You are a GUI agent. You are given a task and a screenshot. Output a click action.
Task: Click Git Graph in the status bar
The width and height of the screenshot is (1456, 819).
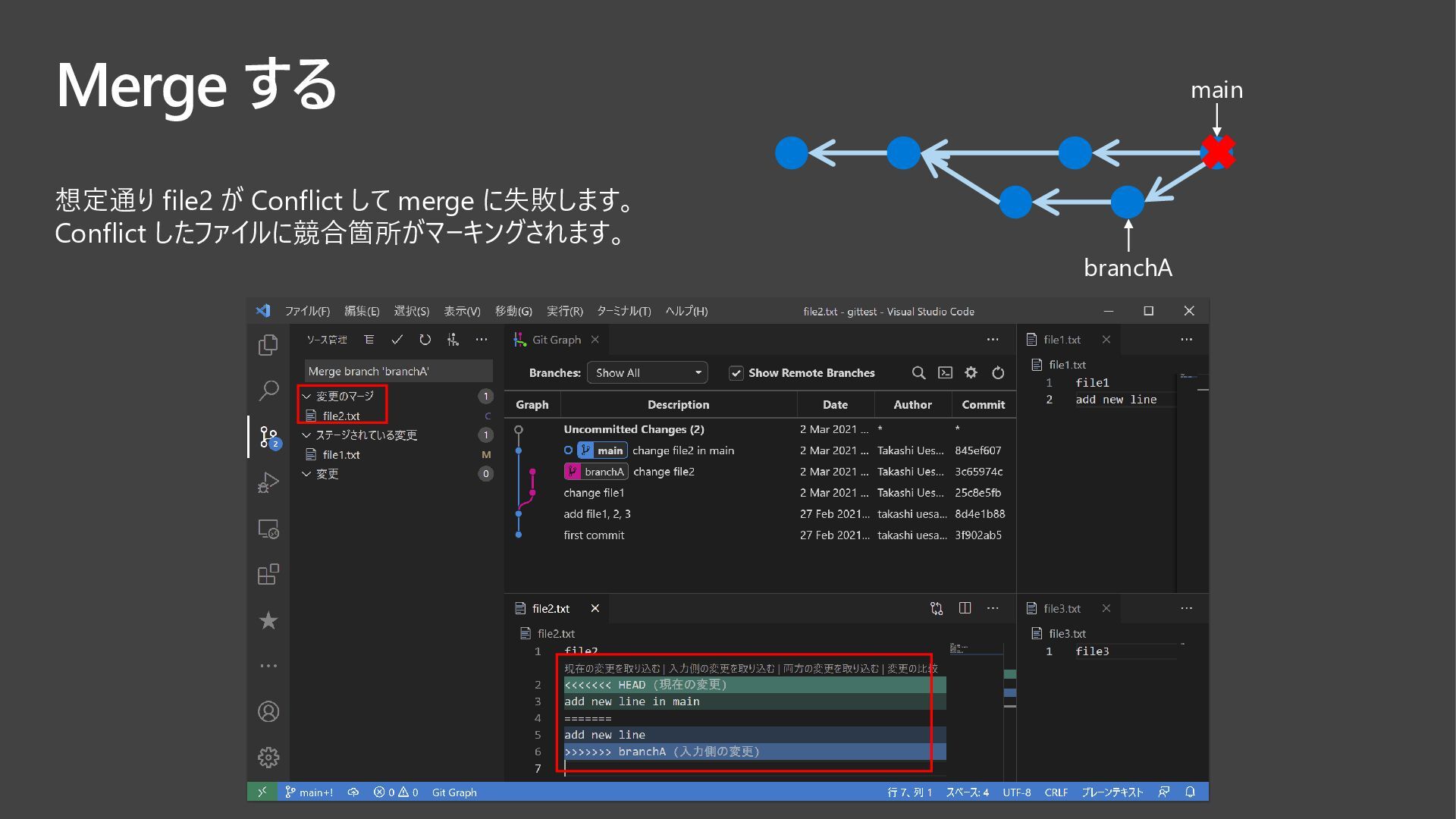pyautogui.click(x=454, y=792)
